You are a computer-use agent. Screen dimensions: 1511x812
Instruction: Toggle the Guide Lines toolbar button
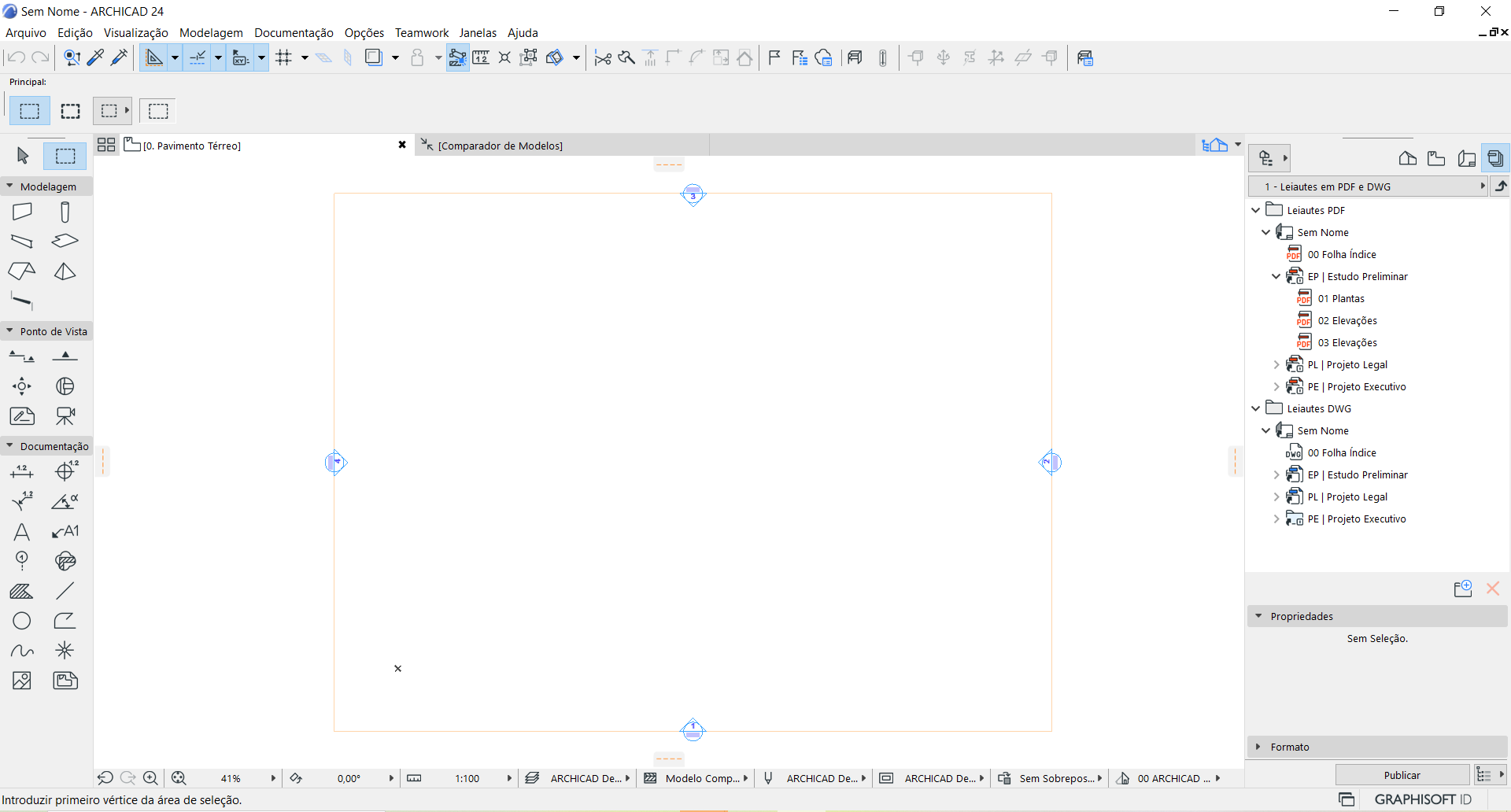click(197, 57)
